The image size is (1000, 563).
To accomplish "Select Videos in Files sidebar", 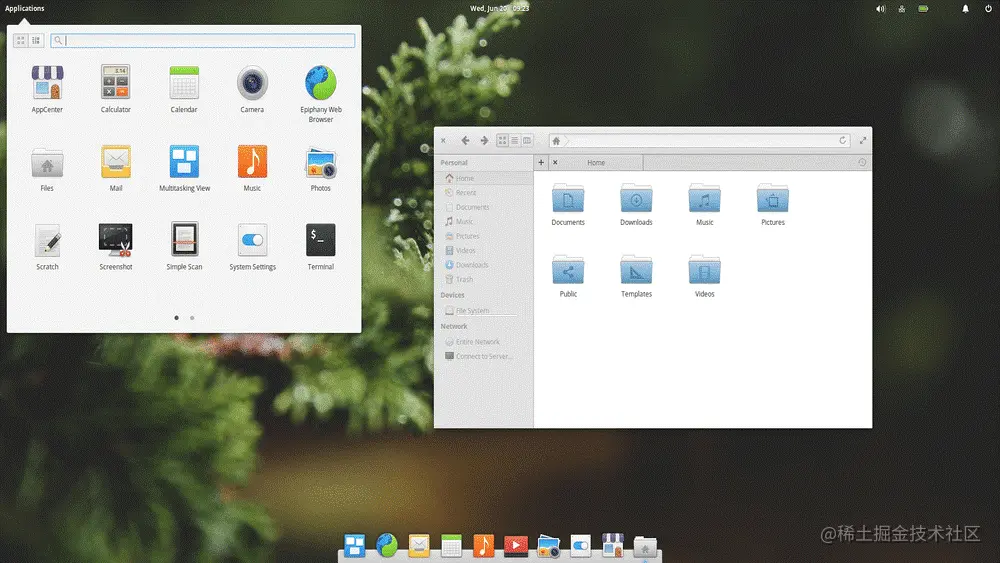I will [483, 251].
